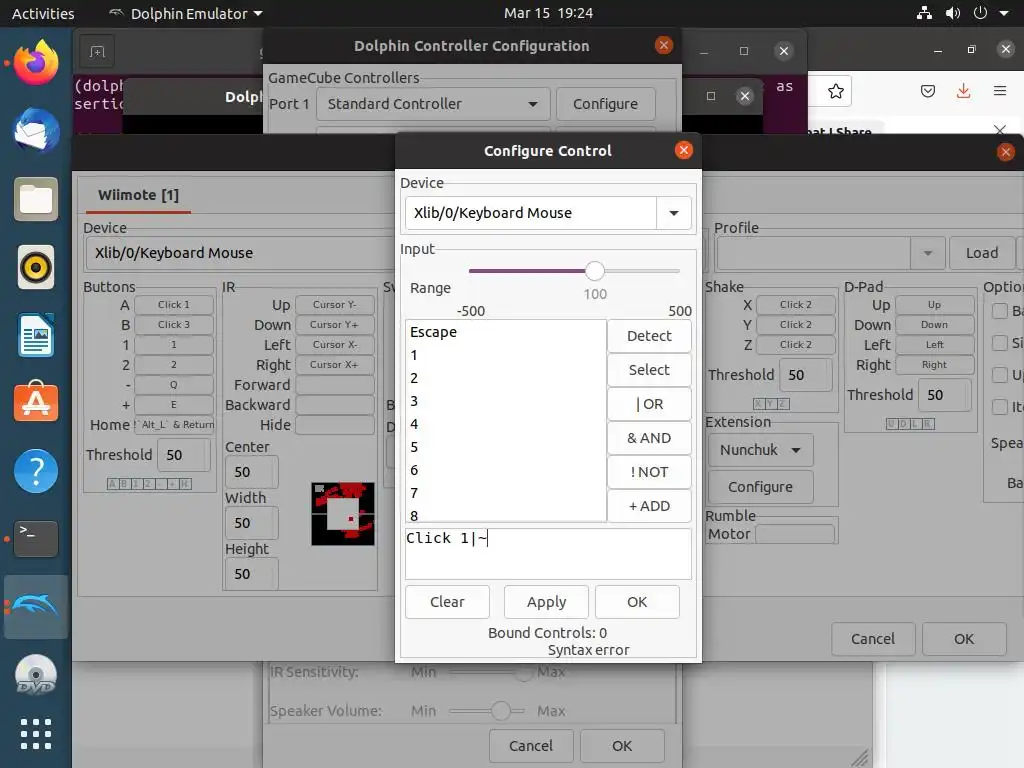Open the Dolphin Emulator app menu
The image size is (1024, 768).
pos(185,13)
